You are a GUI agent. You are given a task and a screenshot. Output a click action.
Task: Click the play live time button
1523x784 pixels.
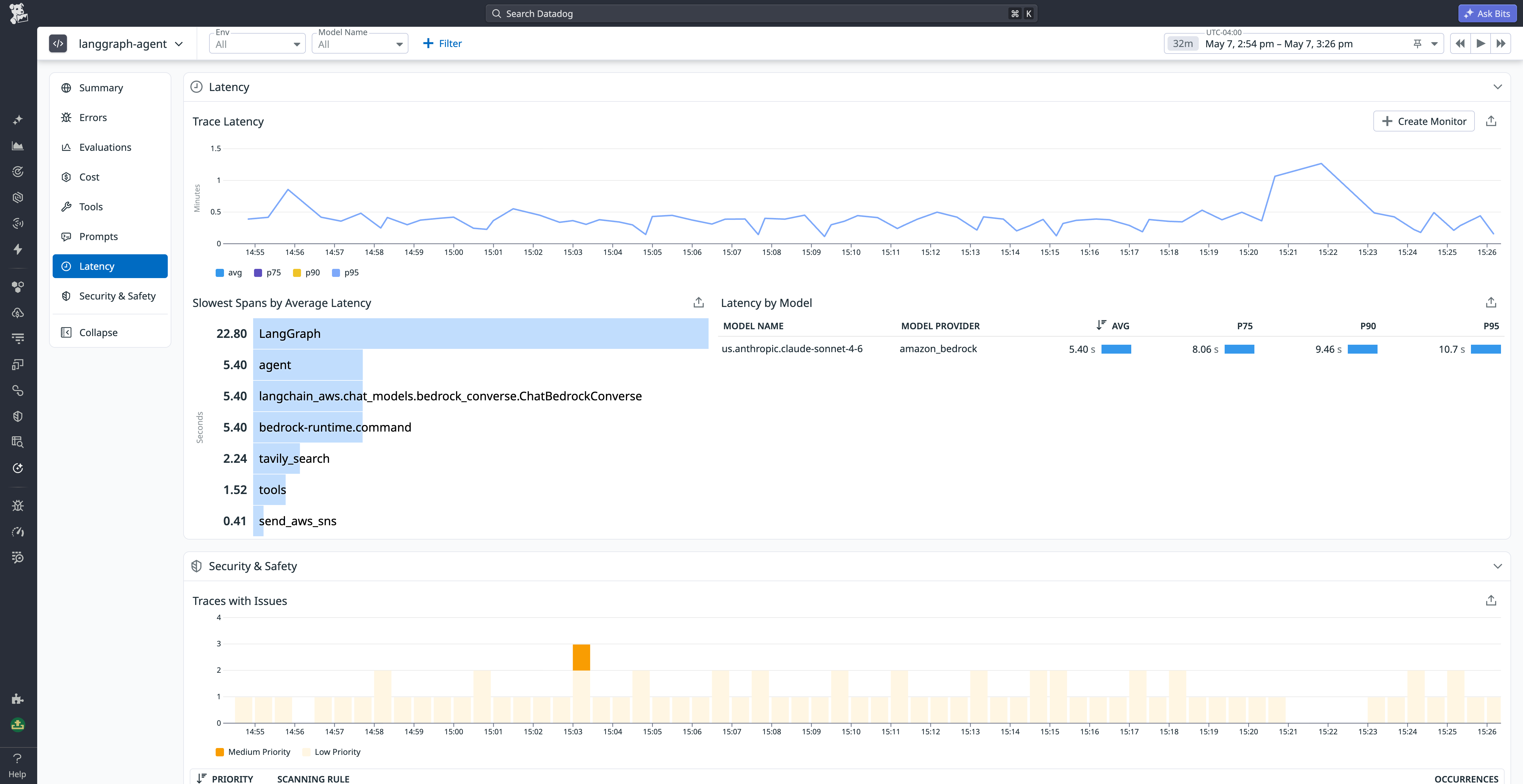(1480, 44)
